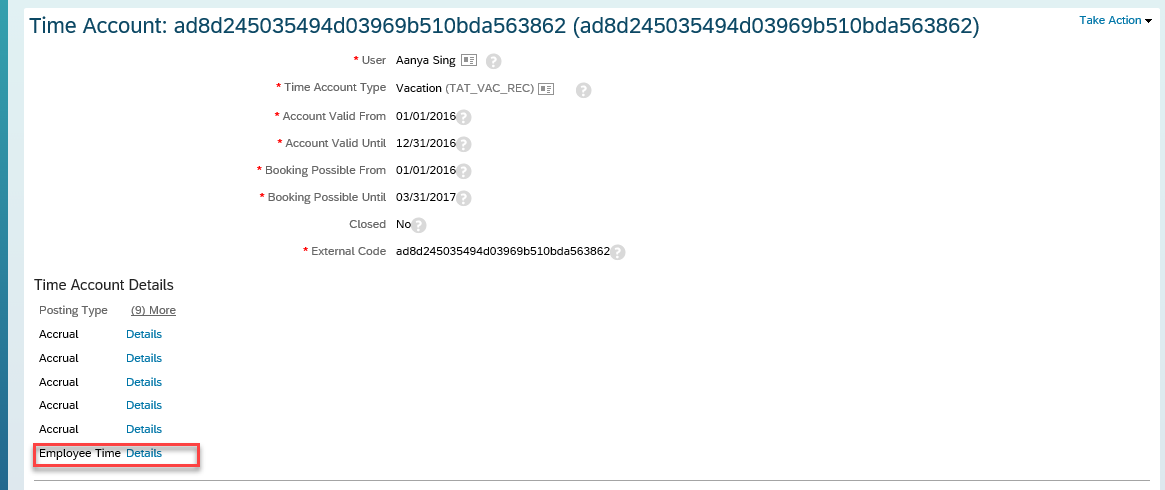Open Details for the third Accrual posting

point(144,382)
